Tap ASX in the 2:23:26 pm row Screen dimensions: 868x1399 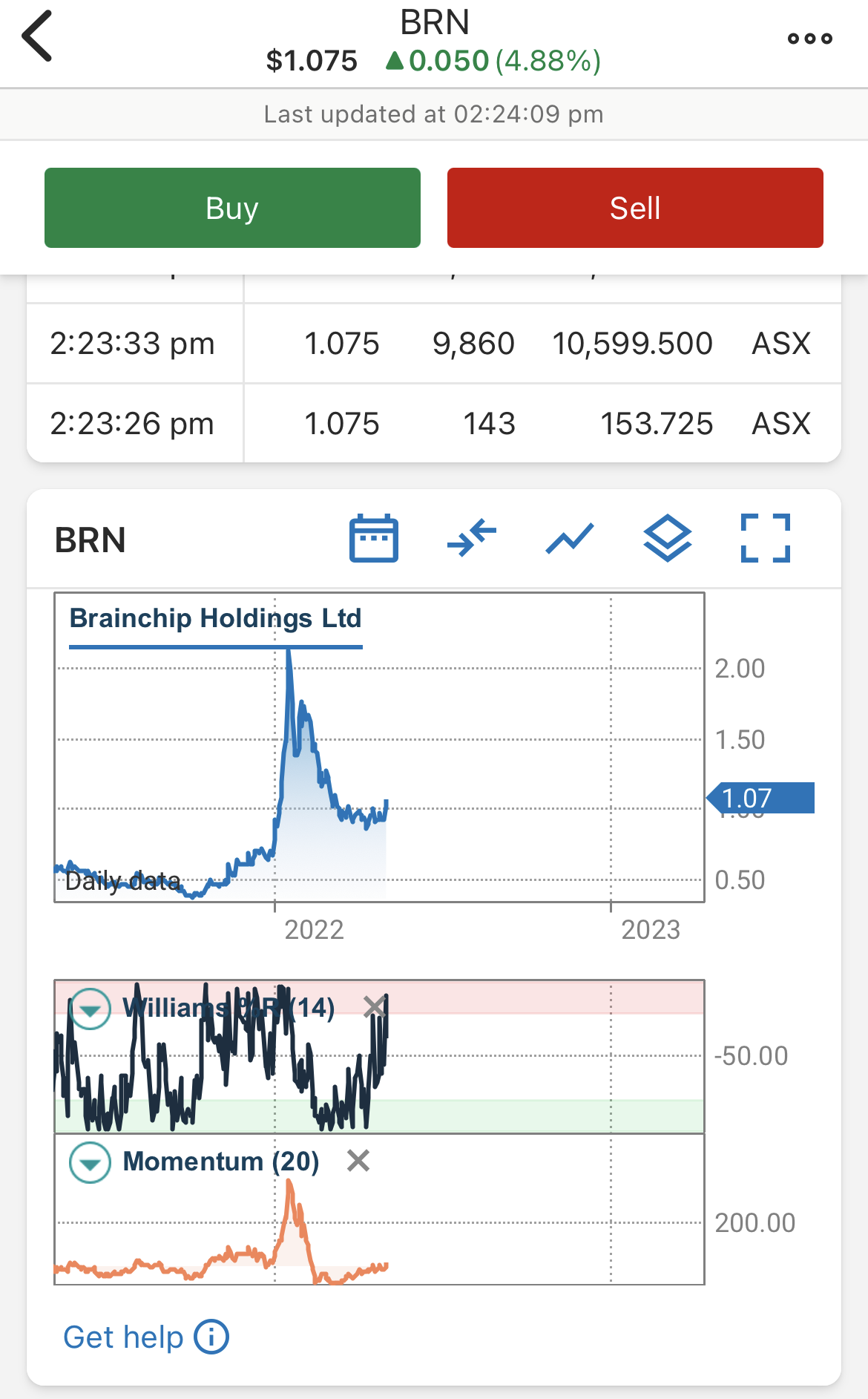click(x=781, y=424)
